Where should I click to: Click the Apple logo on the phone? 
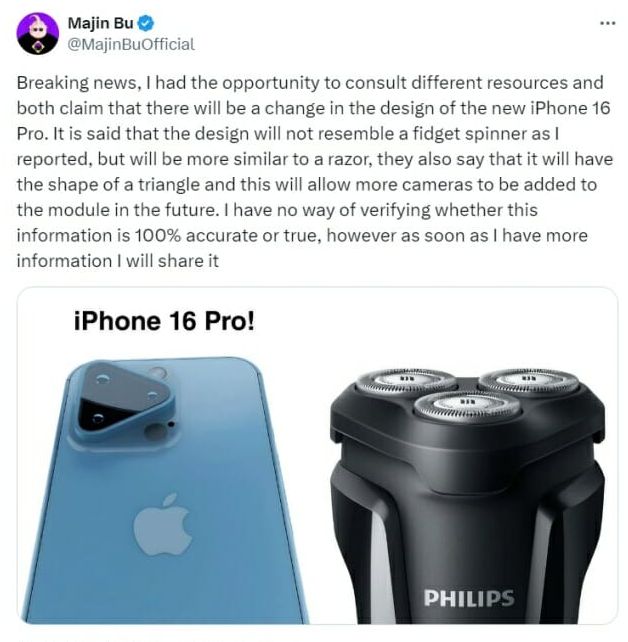pyautogui.click(x=163, y=525)
